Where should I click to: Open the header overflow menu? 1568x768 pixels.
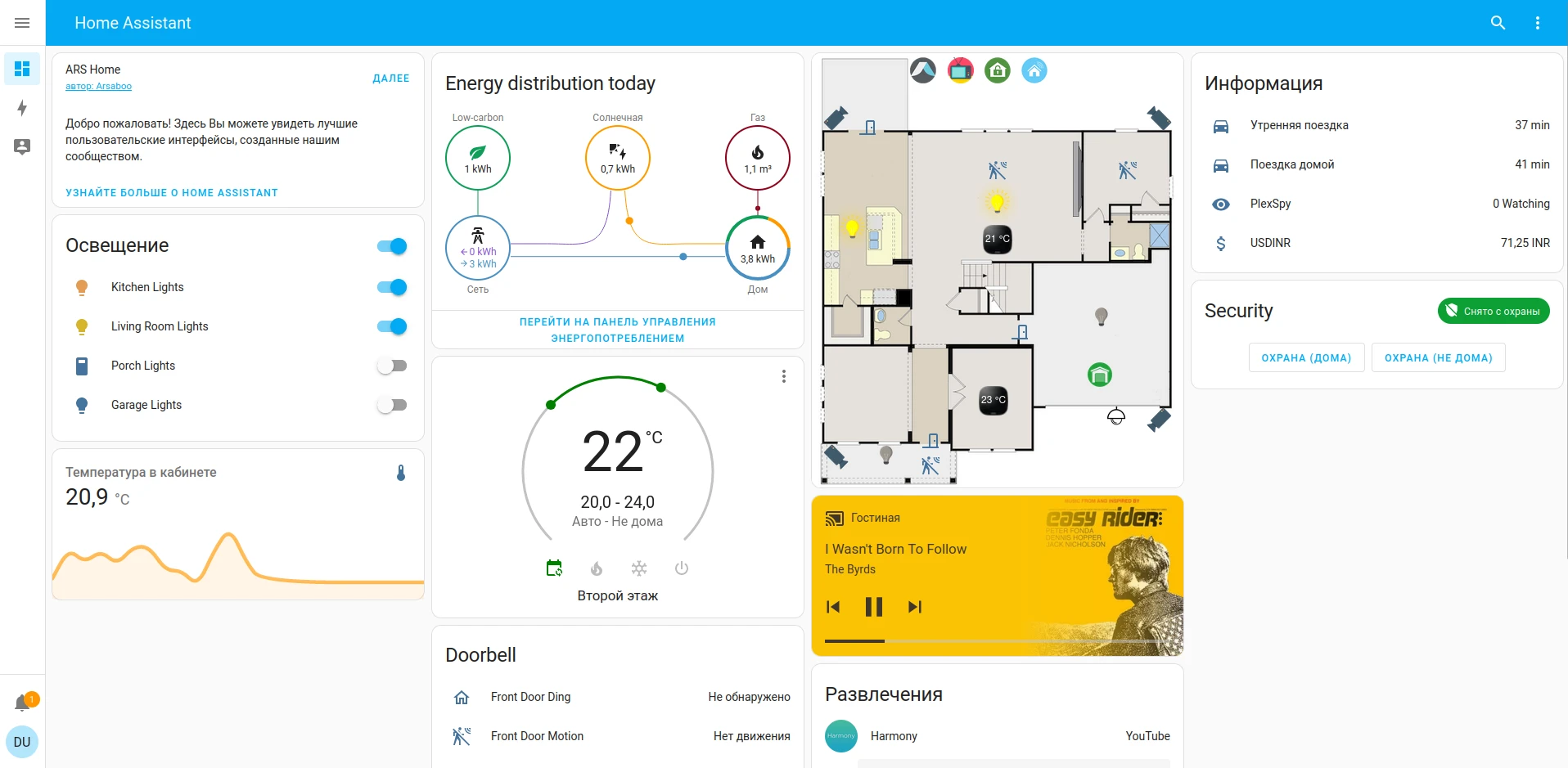(x=1538, y=23)
